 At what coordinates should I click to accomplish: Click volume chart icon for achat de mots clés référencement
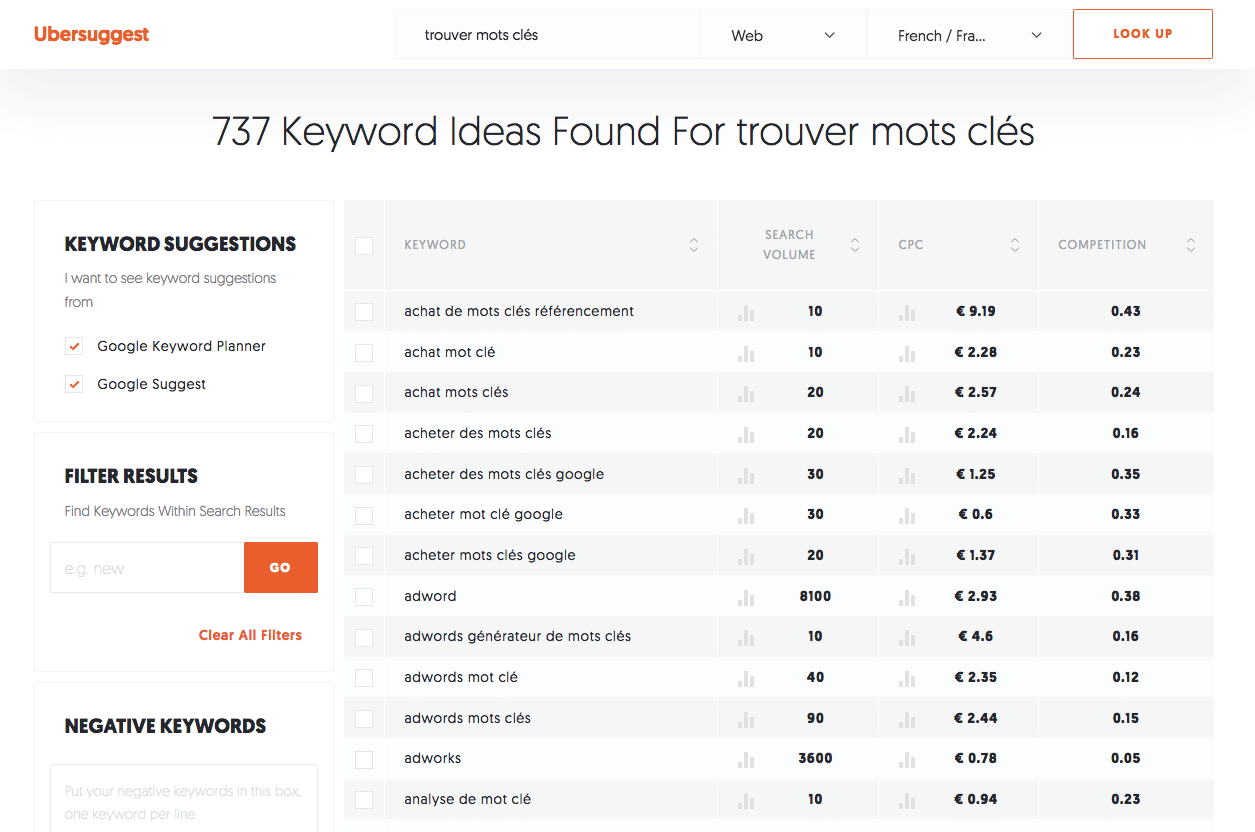tap(746, 312)
